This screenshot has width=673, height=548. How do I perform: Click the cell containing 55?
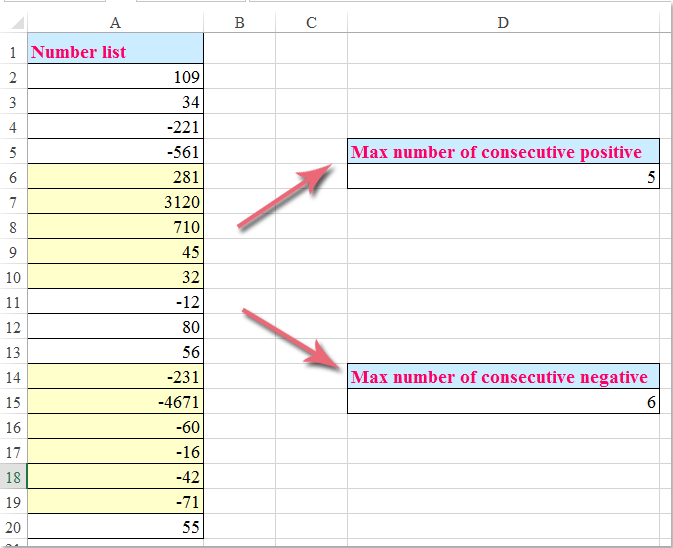tap(116, 527)
